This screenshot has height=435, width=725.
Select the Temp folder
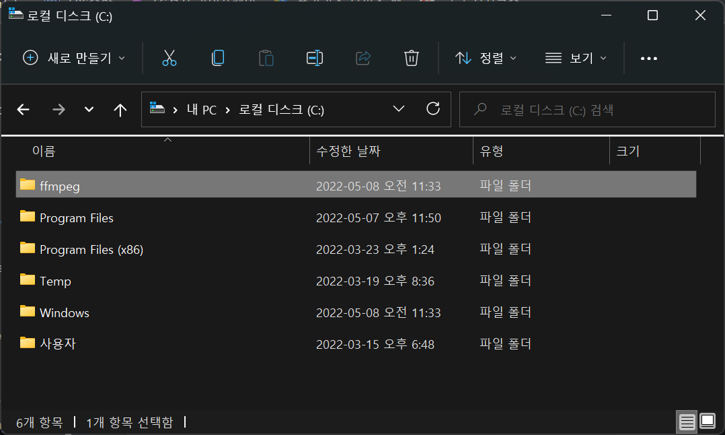tap(356, 281)
